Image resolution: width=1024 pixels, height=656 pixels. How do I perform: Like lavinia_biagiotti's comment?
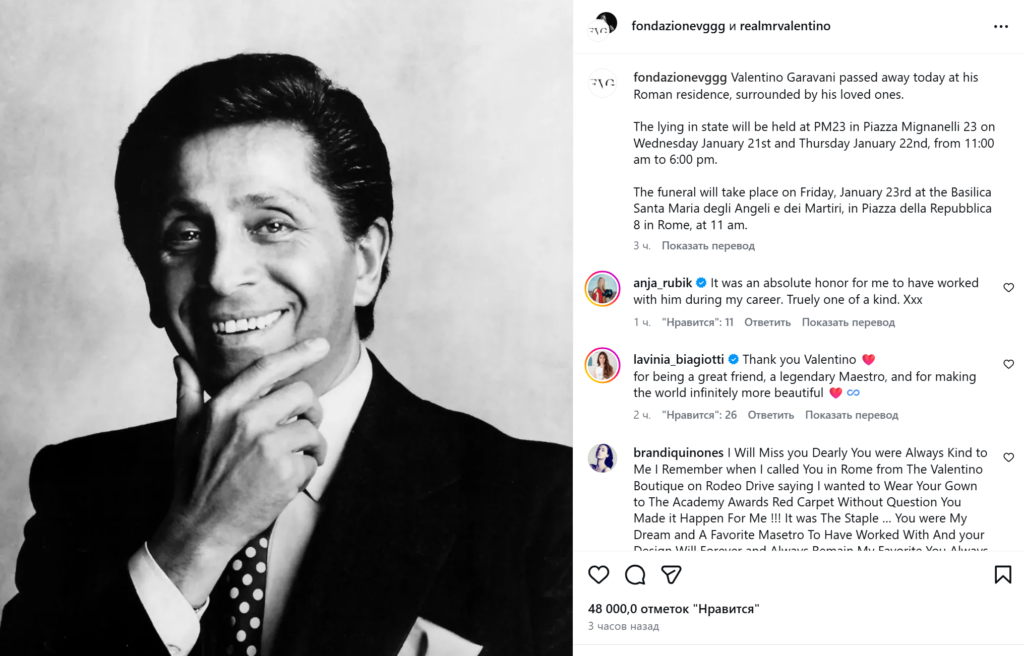tap(1008, 364)
